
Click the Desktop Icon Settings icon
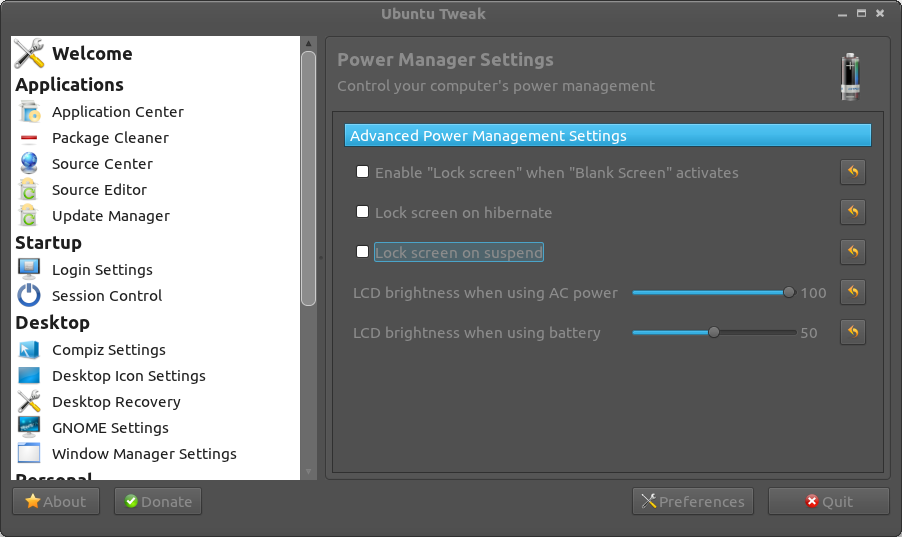pos(29,375)
